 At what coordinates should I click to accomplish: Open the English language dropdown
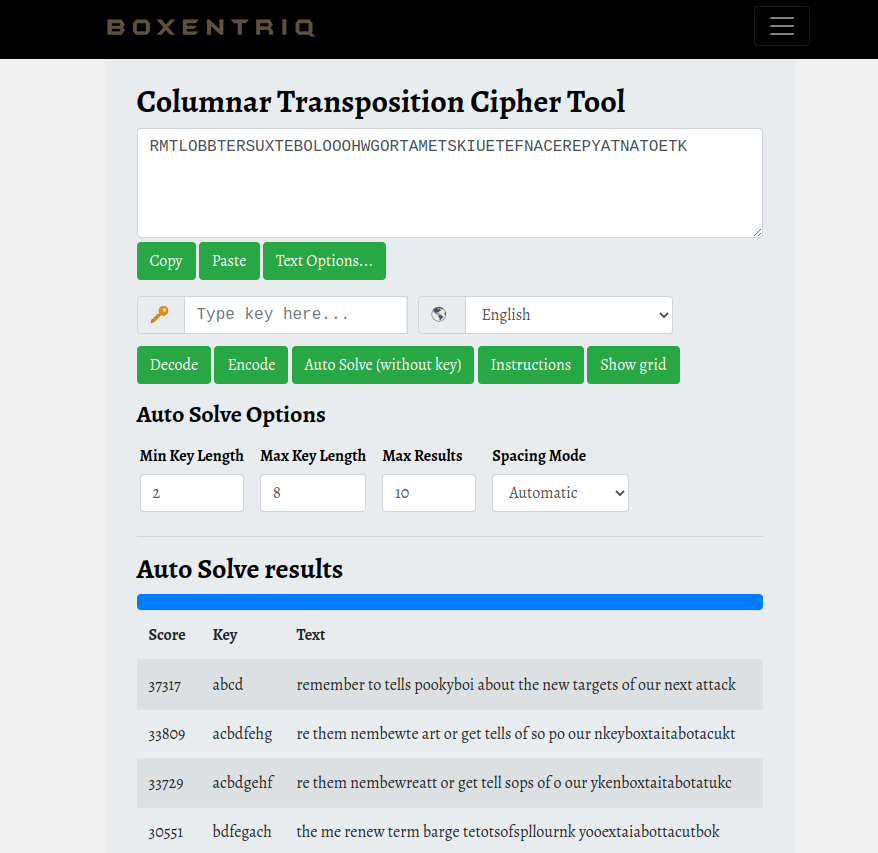tap(568, 315)
